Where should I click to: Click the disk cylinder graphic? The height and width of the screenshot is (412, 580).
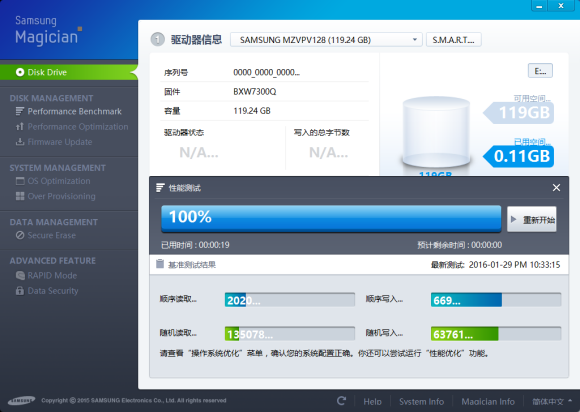[436, 132]
